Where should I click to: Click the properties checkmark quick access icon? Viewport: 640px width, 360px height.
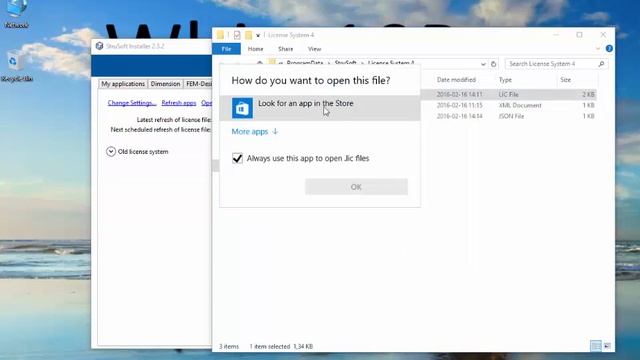tap(237, 35)
